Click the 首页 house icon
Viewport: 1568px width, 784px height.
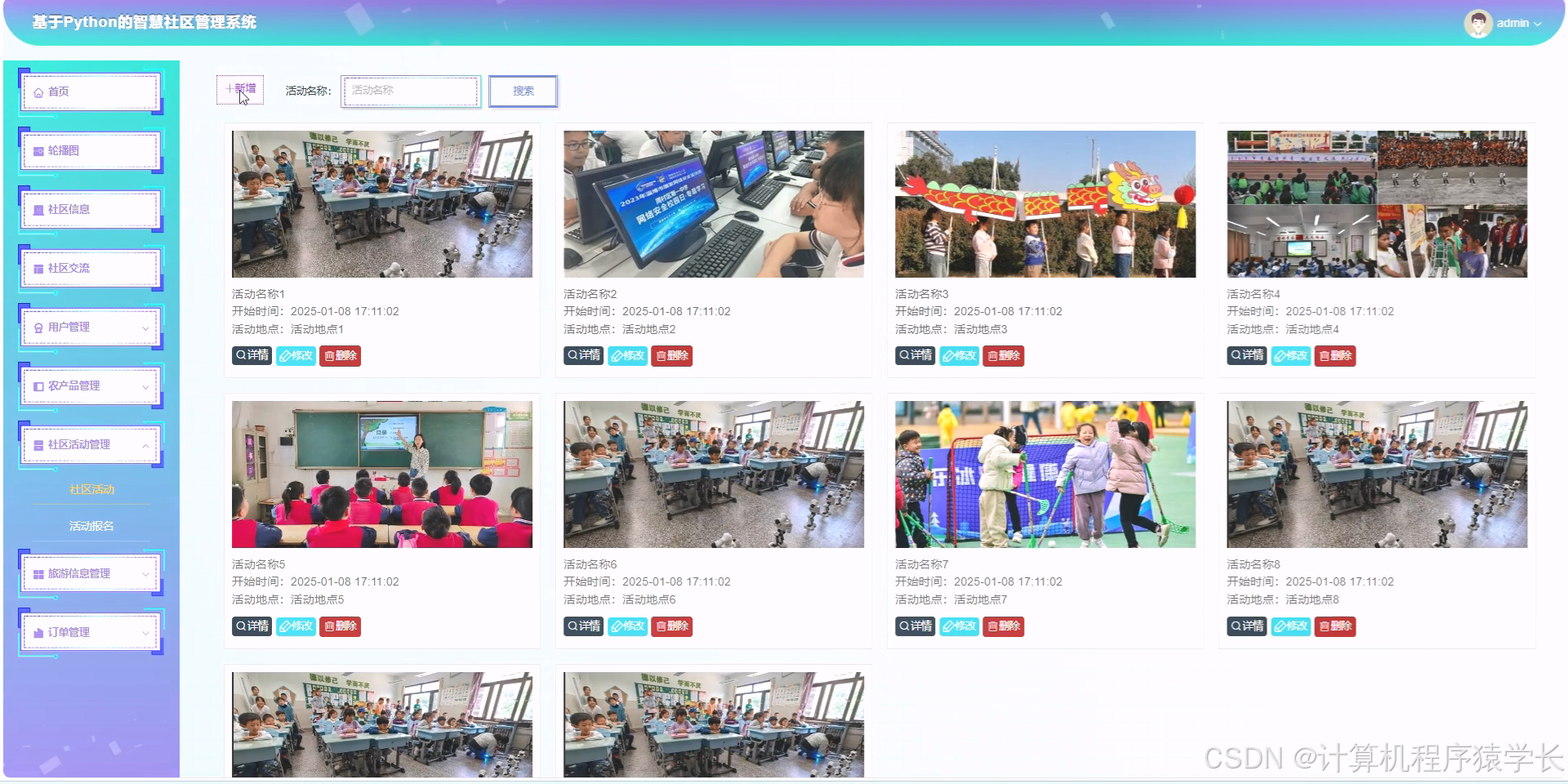click(x=38, y=92)
